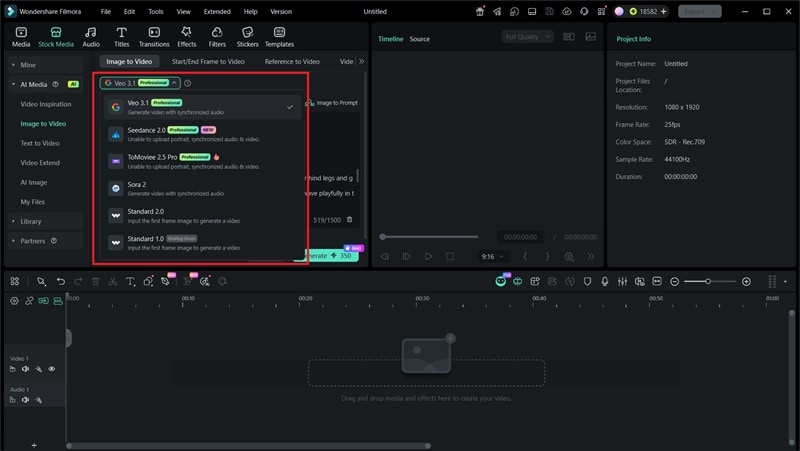Viewport: 800px width, 451px height.
Task: Open the Templates panel
Action: 280,37
